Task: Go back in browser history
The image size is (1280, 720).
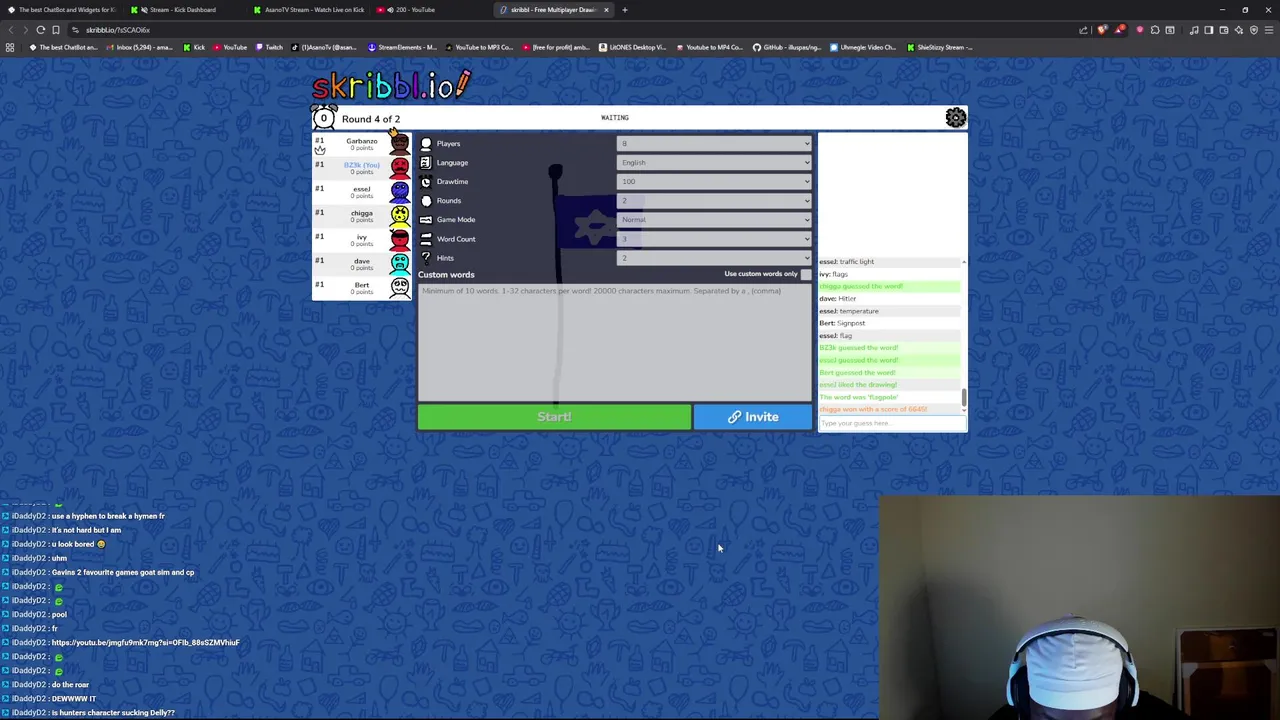Action: click(11, 30)
